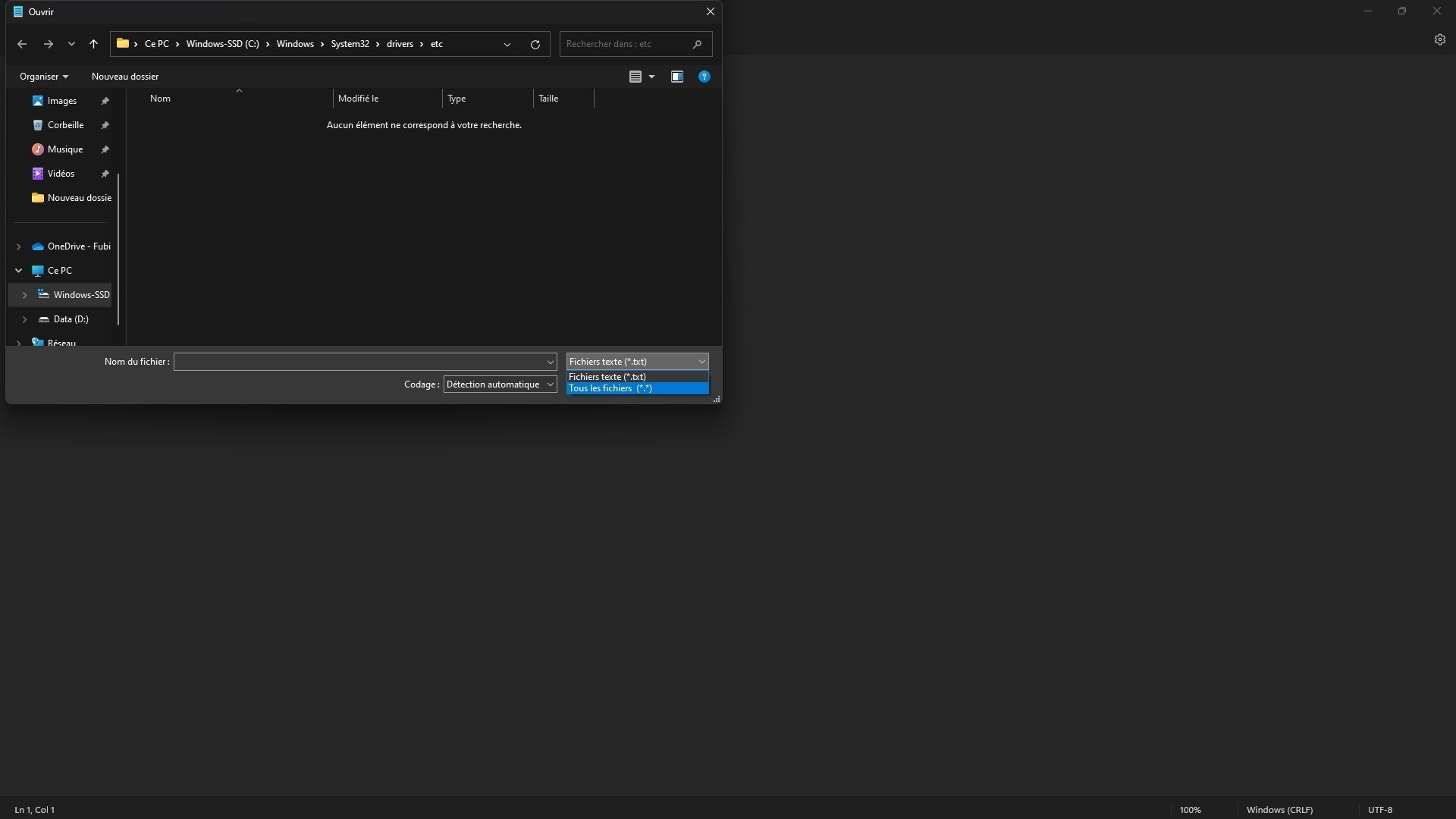This screenshot has height=819, width=1456.
Task: Open the help question mark
Action: [704, 77]
